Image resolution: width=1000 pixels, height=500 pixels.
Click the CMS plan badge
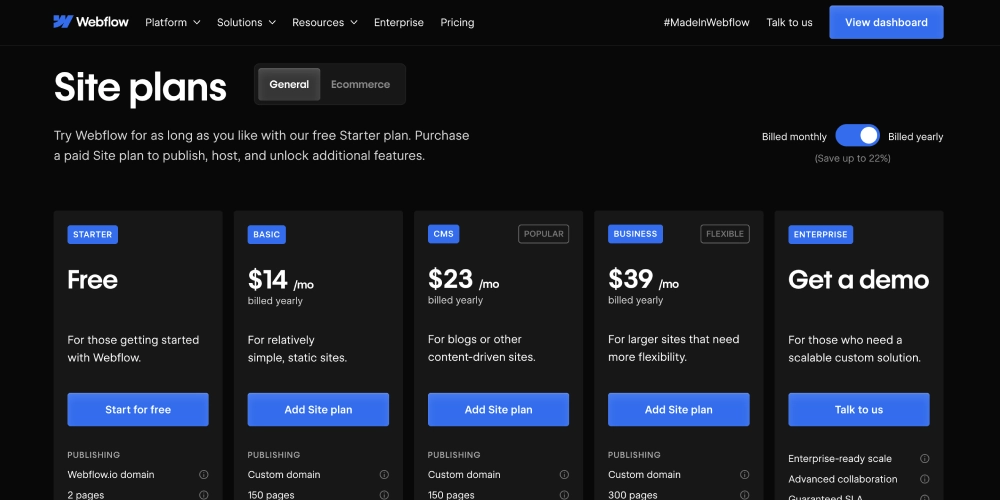(x=443, y=234)
